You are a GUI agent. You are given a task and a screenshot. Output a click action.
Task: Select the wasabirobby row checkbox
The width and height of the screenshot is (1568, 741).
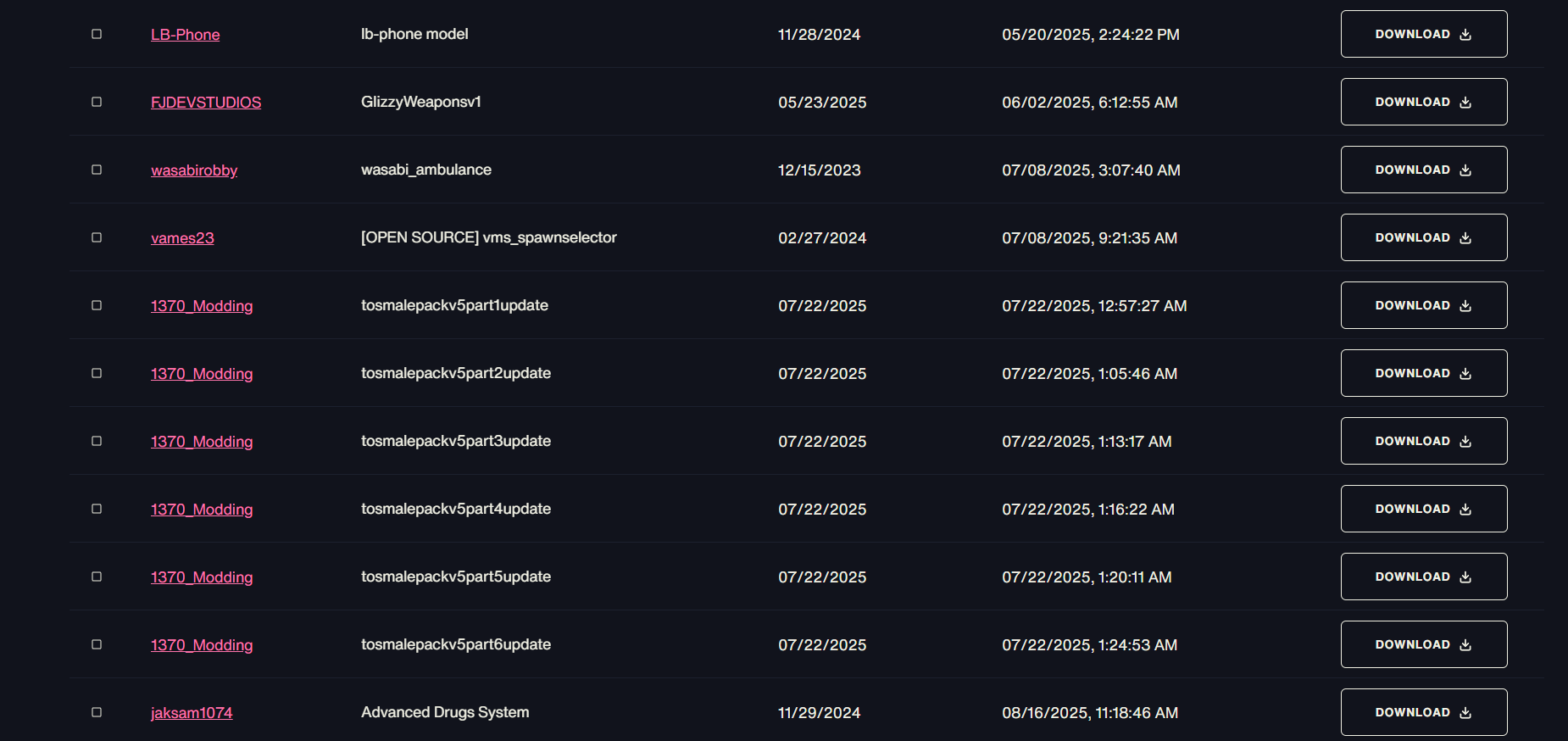click(97, 170)
